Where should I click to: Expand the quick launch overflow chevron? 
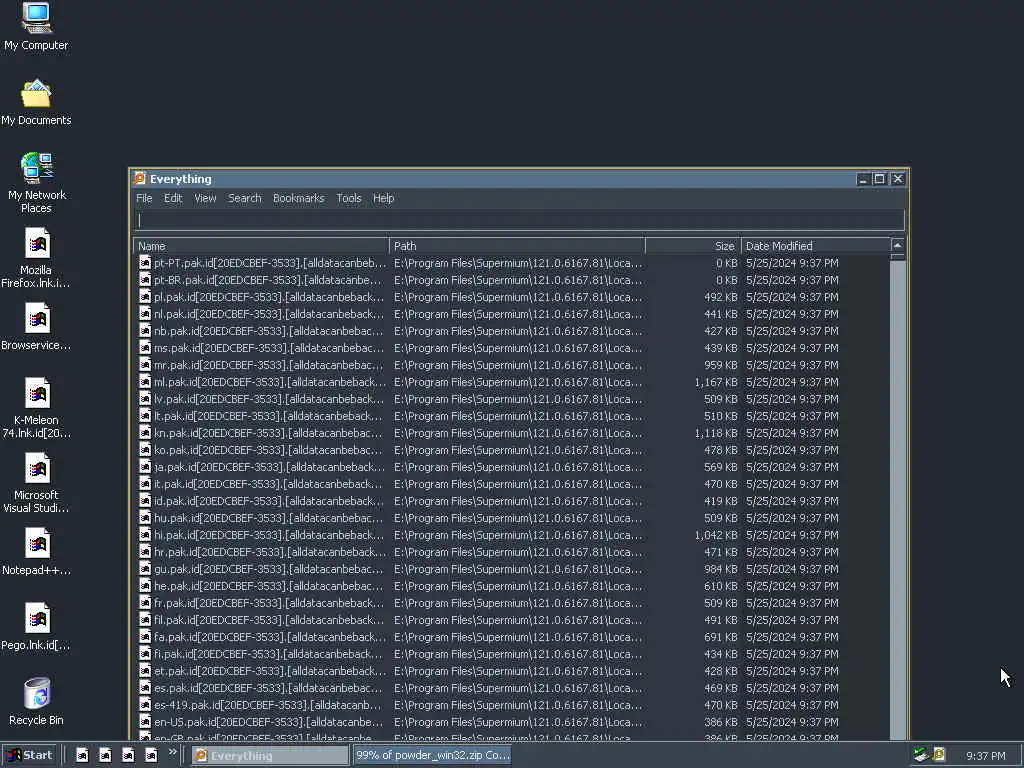172,752
